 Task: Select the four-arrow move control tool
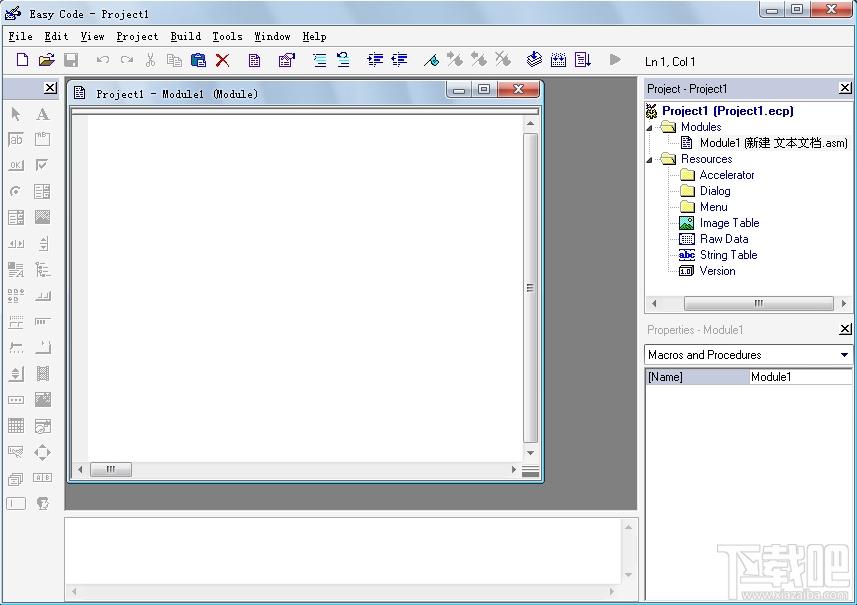pos(42,452)
